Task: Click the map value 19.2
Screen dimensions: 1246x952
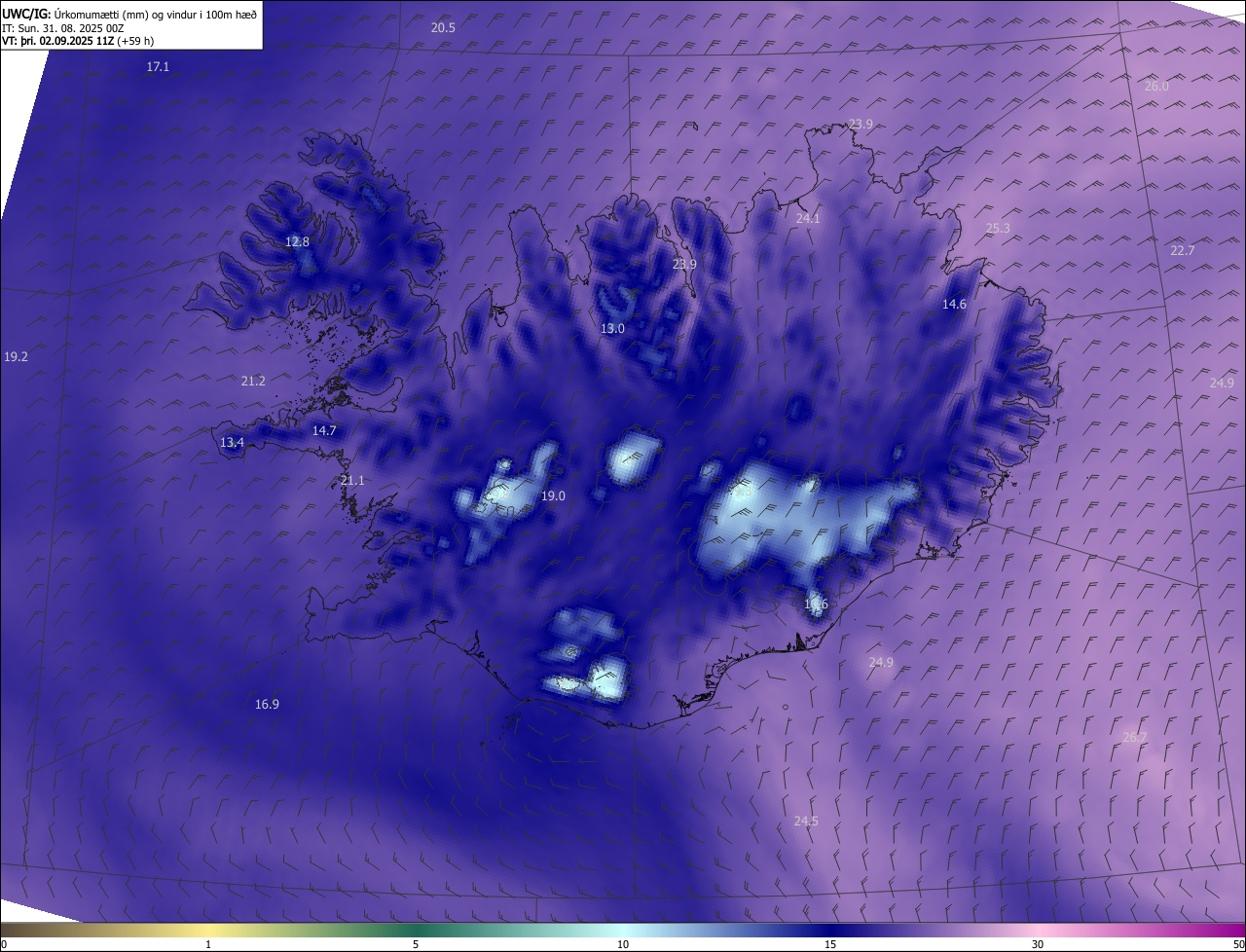Action: [16, 357]
